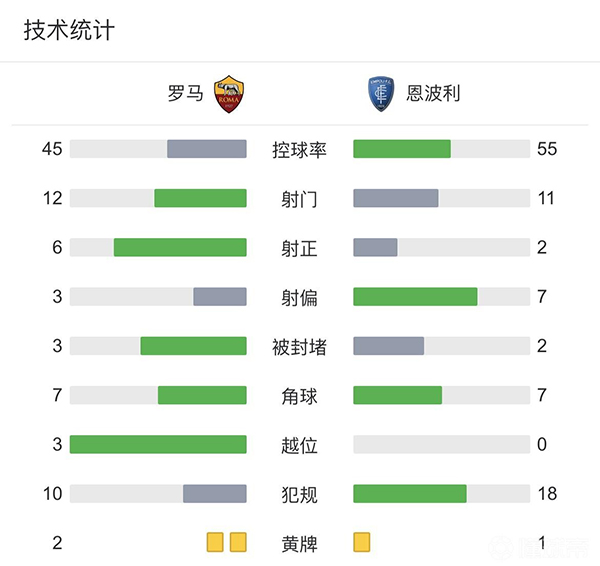Click Roma's second yellow card icon

click(x=238, y=542)
